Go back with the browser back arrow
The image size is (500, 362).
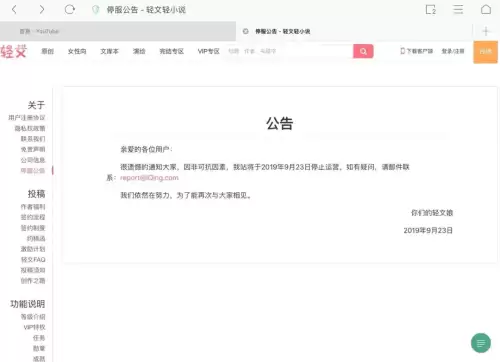14,9
